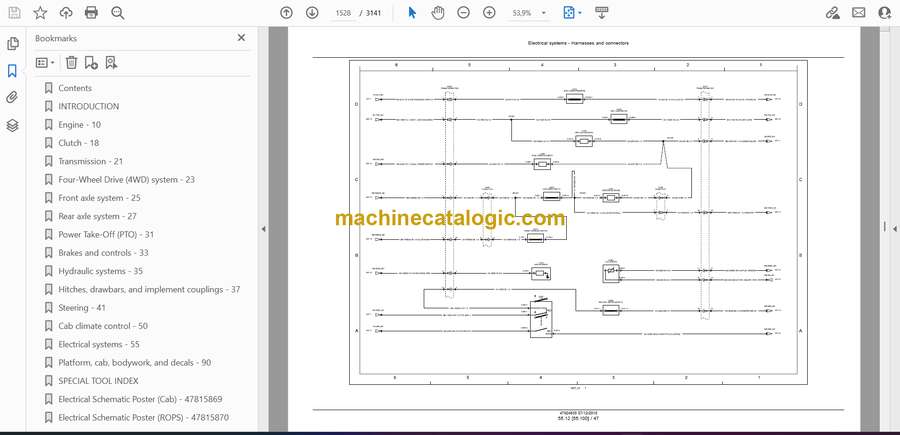Viewport: 900px width, 435px height.
Task: Zoom in with the plus button
Action: click(489, 13)
